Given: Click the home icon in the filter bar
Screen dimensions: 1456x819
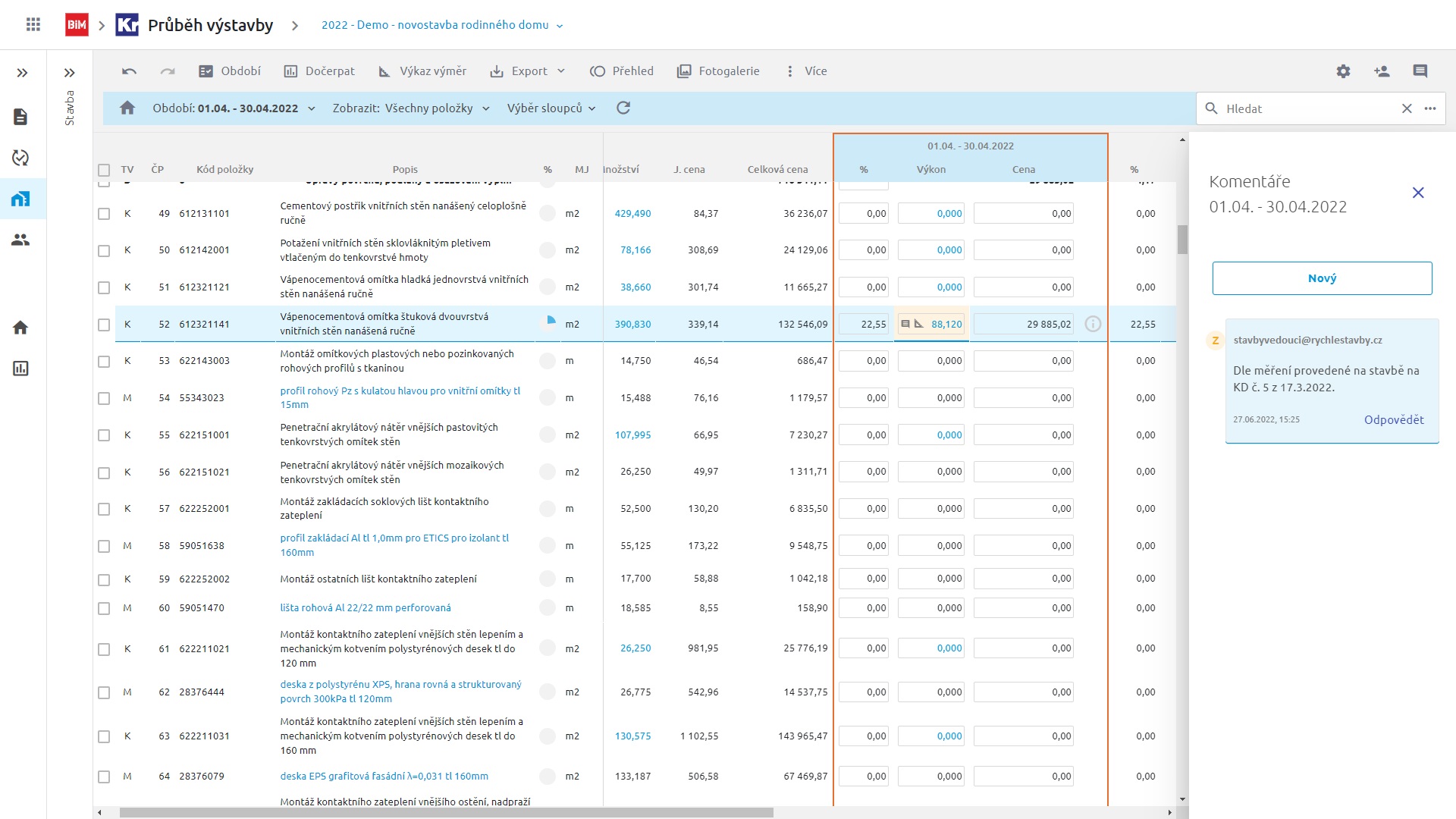Looking at the screenshot, I should click(x=127, y=108).
